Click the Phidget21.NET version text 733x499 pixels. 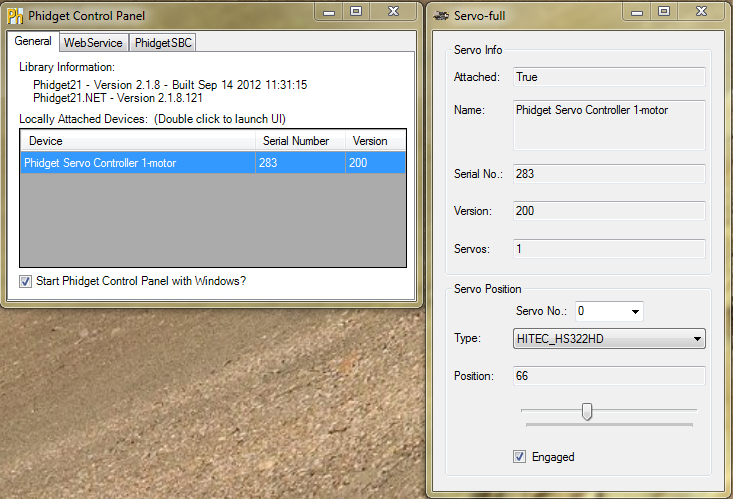click(118, 98)
